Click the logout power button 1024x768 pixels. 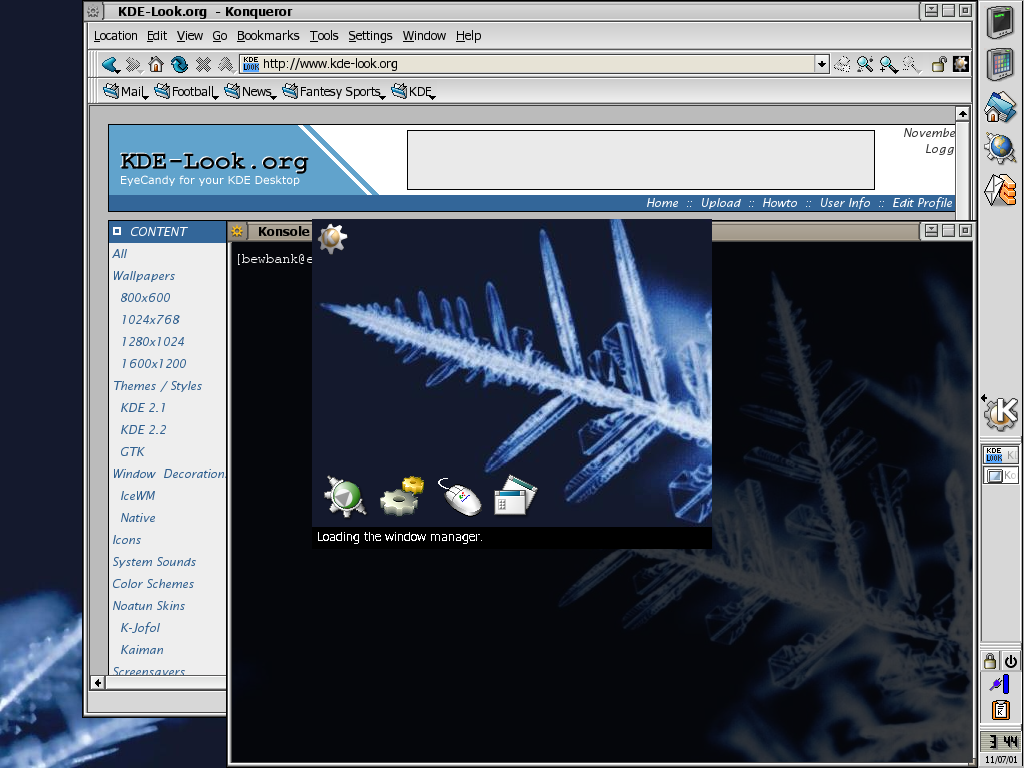pos(1010,661)
